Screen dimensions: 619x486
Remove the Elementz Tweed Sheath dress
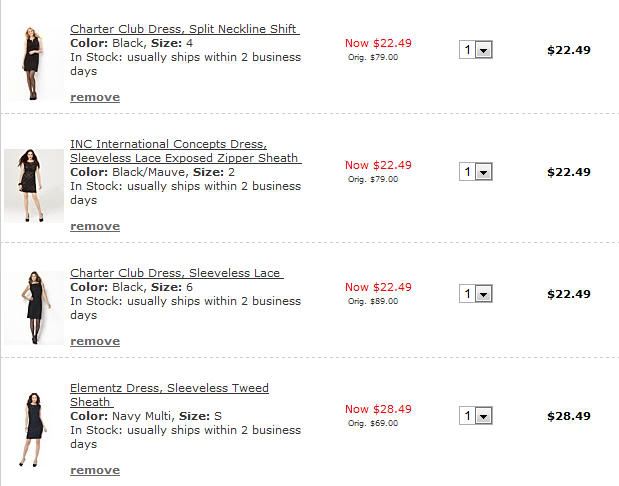95,470
